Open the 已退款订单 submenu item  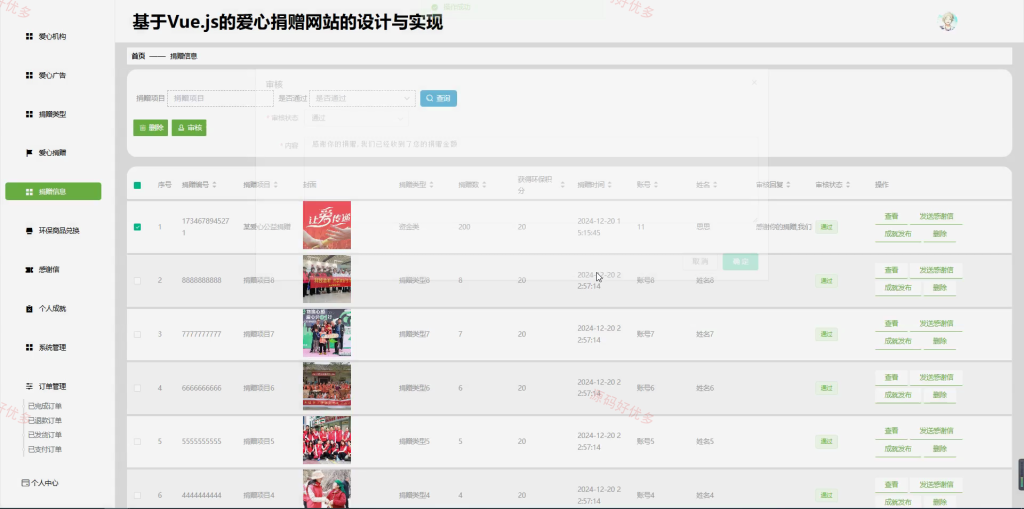coord(45,421)
